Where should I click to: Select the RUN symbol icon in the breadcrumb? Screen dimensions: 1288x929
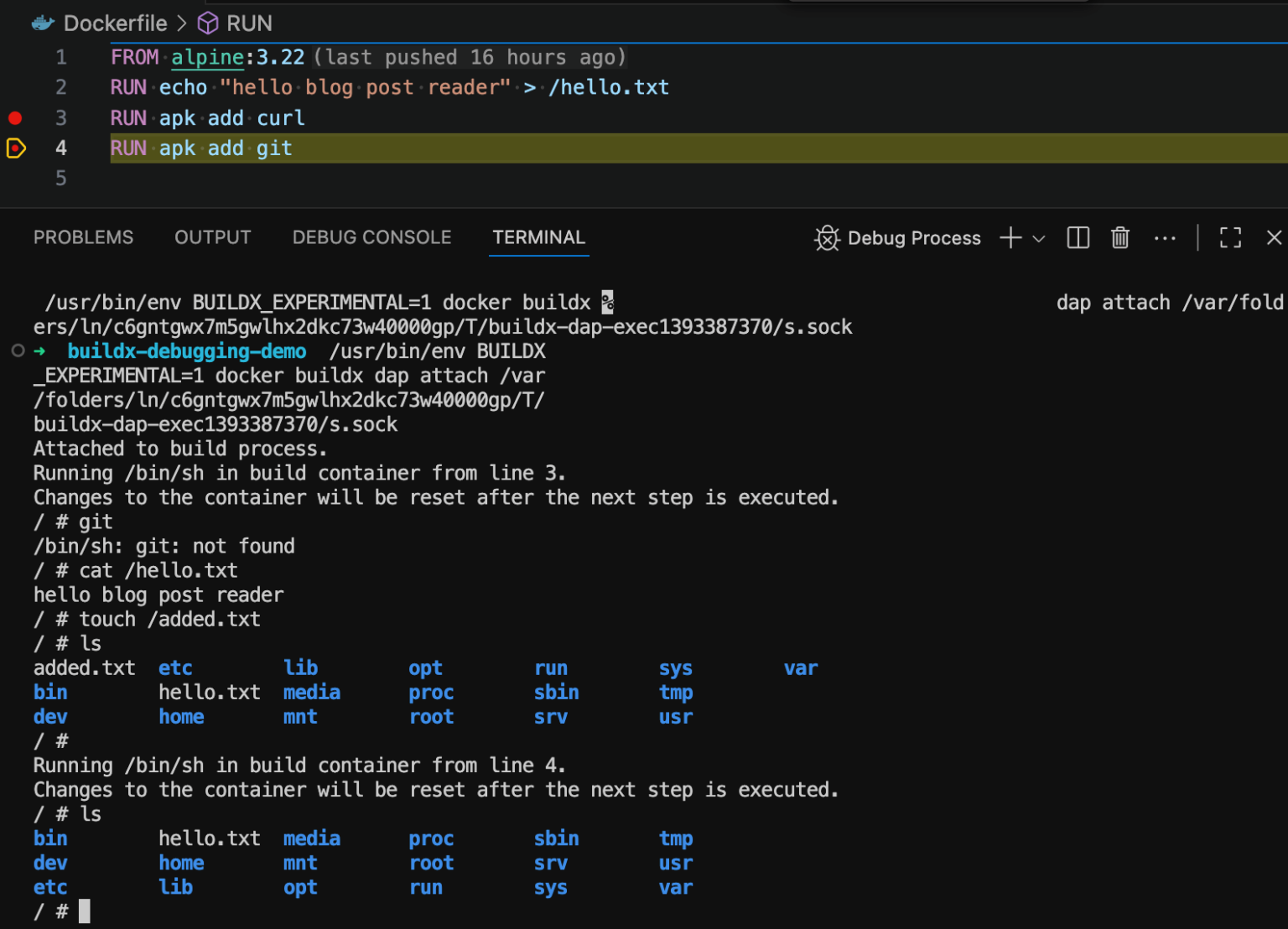pyautogui.click(x=207, y=23)
